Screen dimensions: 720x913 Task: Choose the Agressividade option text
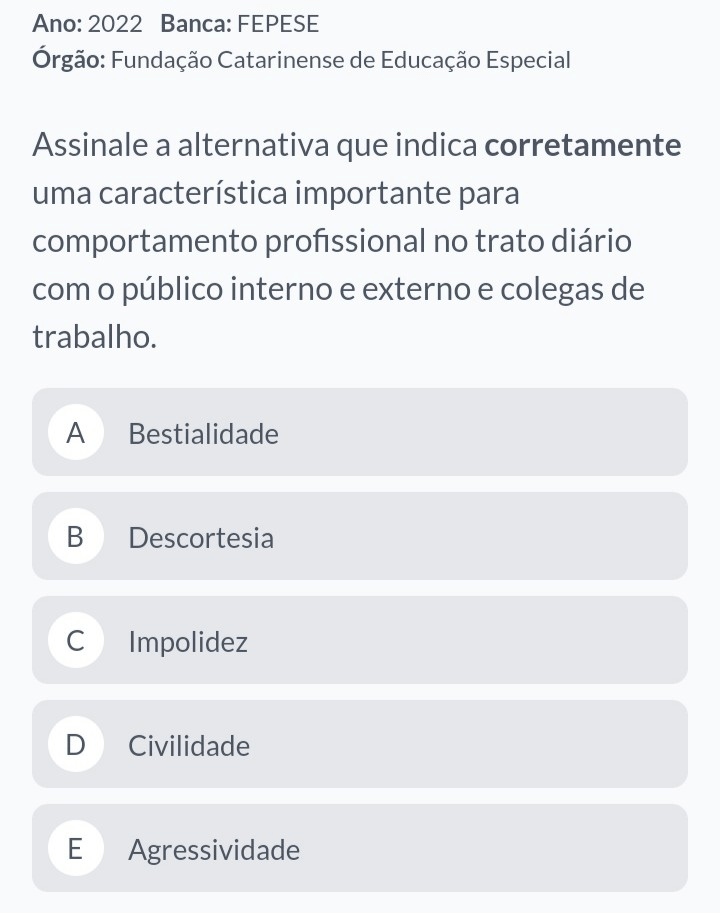[x=214, y=850]
